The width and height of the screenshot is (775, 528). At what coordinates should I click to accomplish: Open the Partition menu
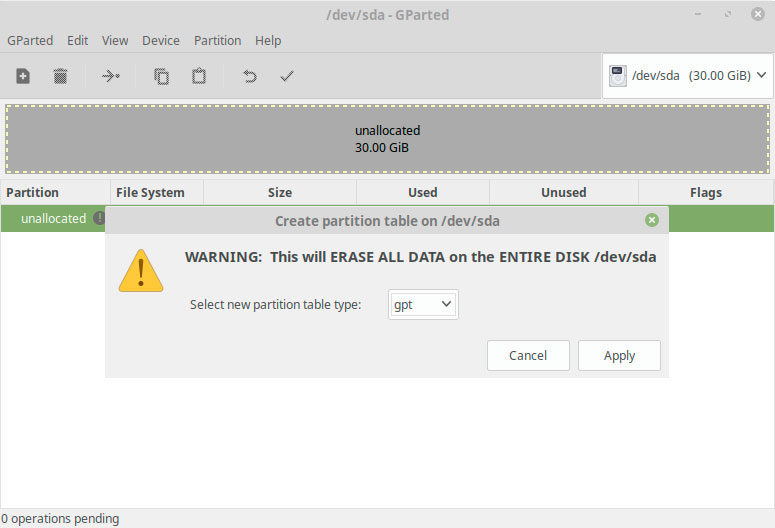(x=217, y=41)
